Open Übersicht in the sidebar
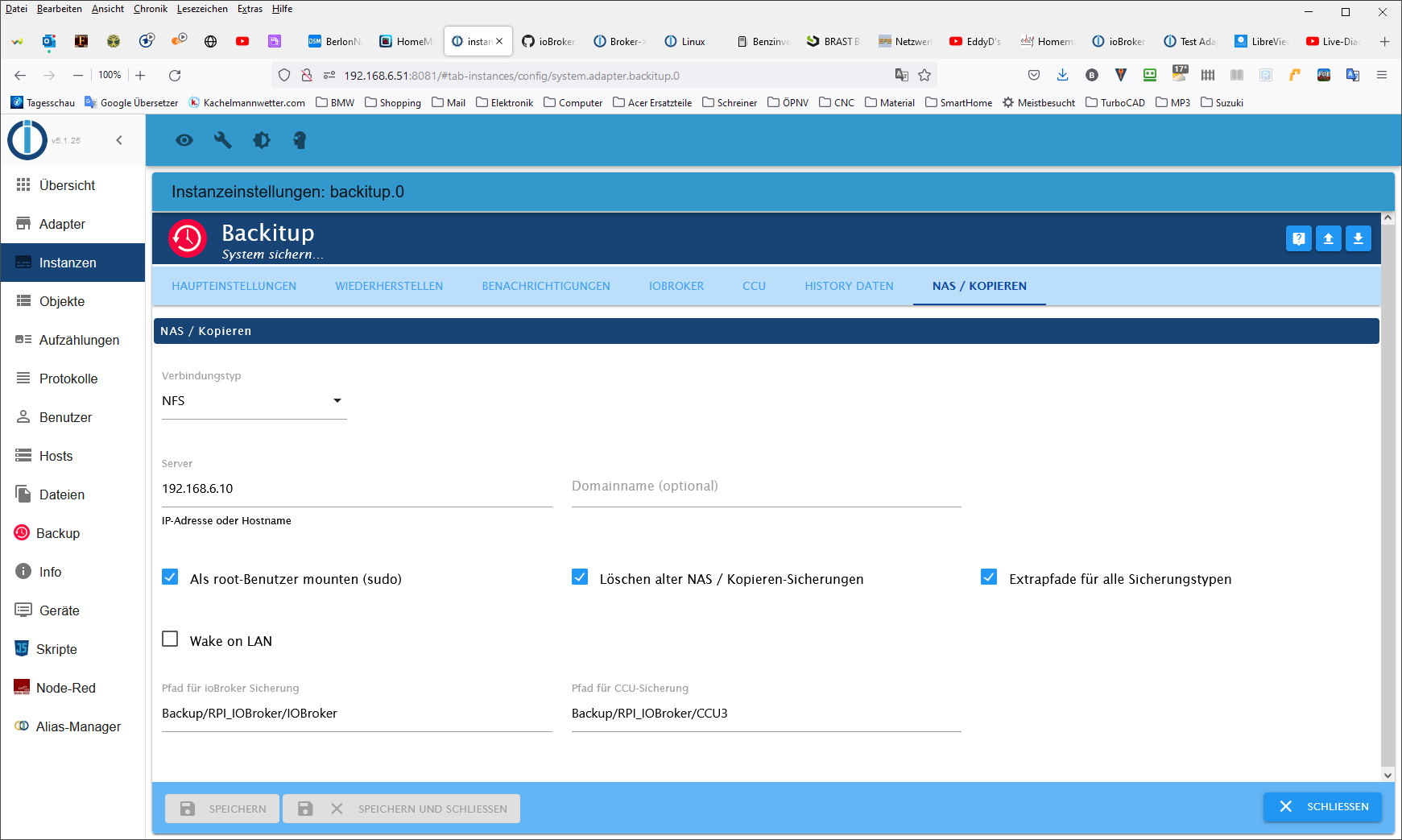 click(72, 185)
